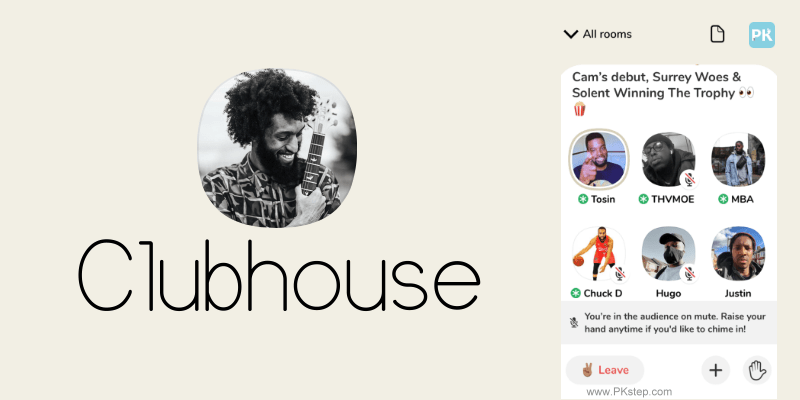Leave the room with the Leave button
800x400 pixels.
[x=605, y=370]
